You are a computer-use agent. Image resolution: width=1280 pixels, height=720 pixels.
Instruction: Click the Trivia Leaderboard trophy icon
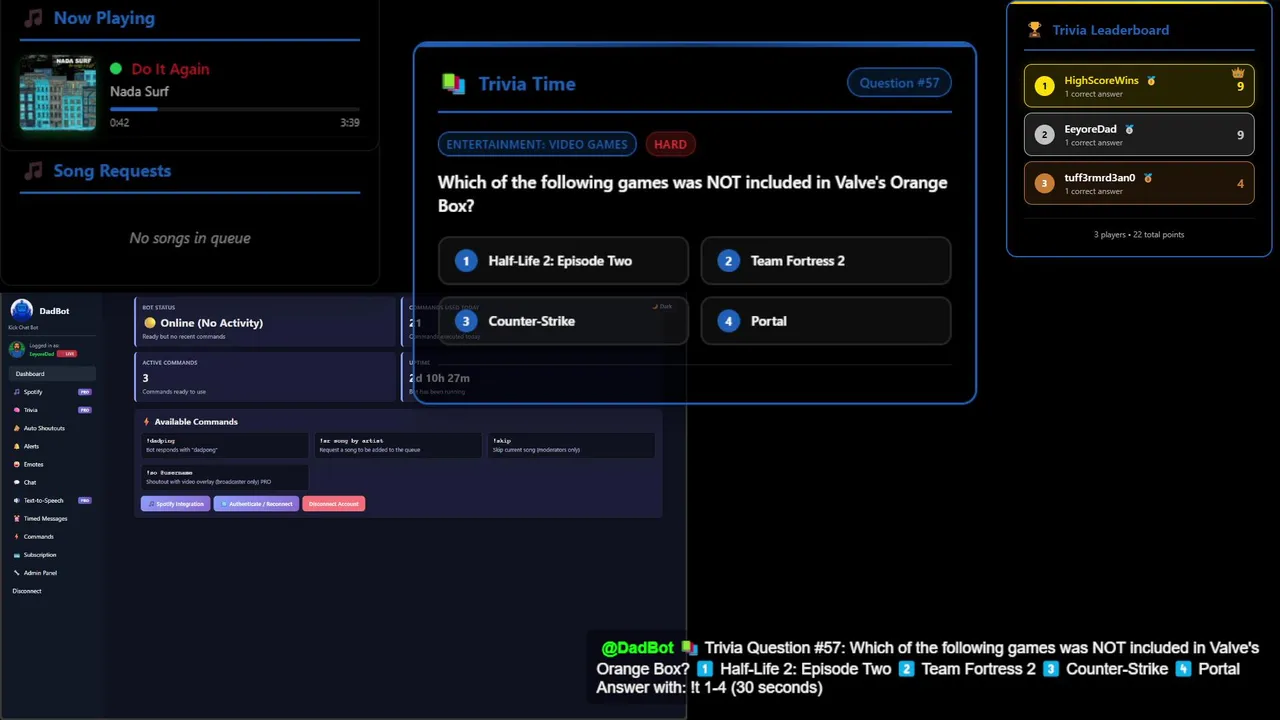(x=1034, y=30)
